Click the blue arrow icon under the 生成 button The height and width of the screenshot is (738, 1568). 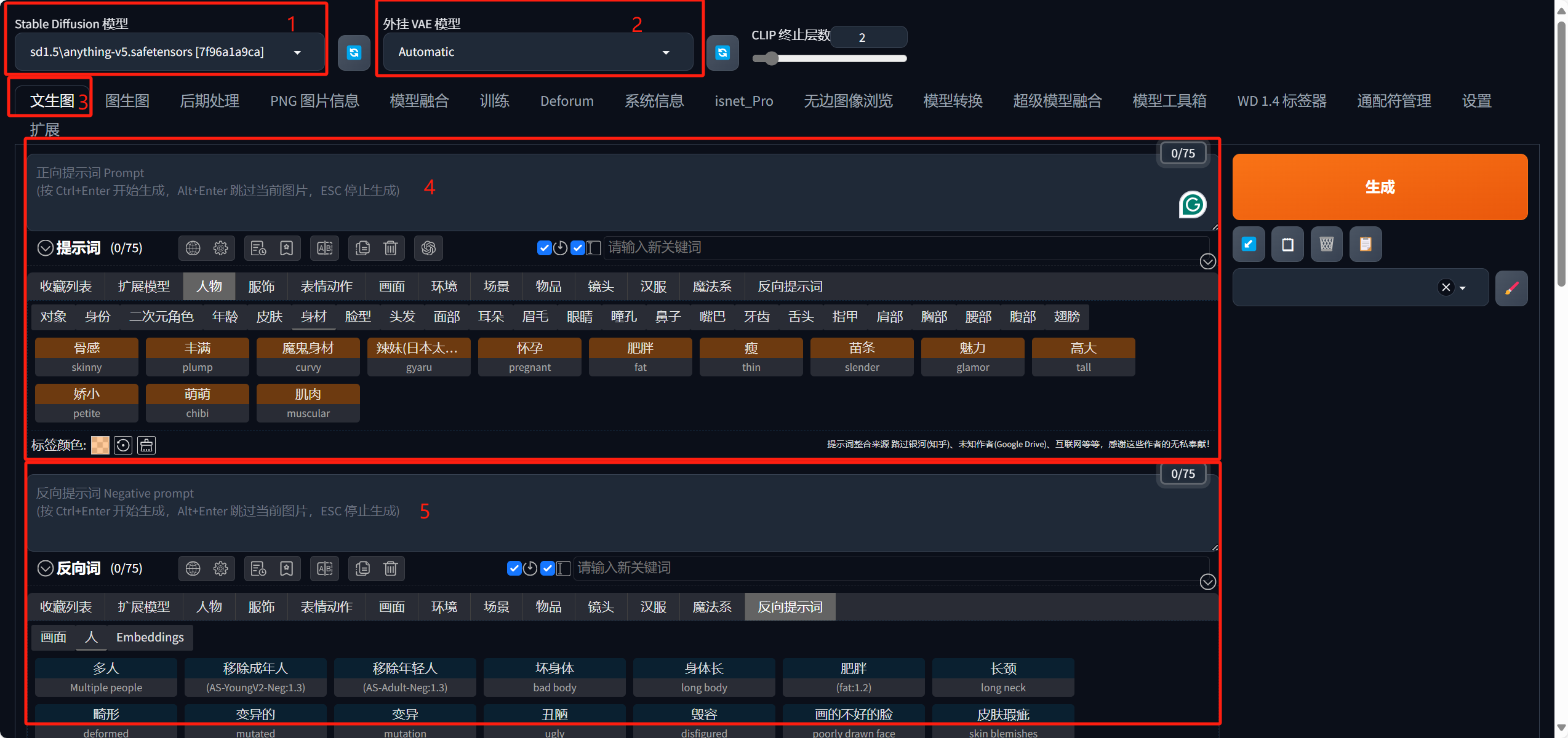pyautogui.click(x=1249, y=244)
